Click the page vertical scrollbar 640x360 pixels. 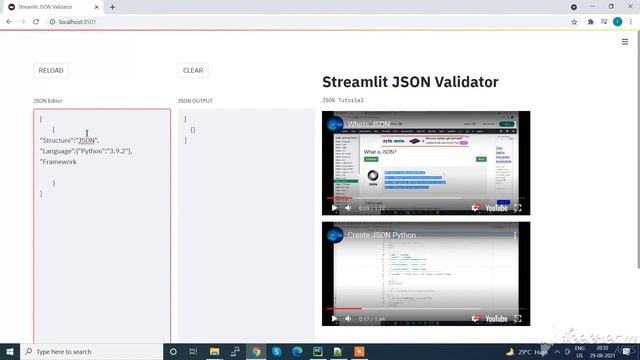[x=638, y=149]
